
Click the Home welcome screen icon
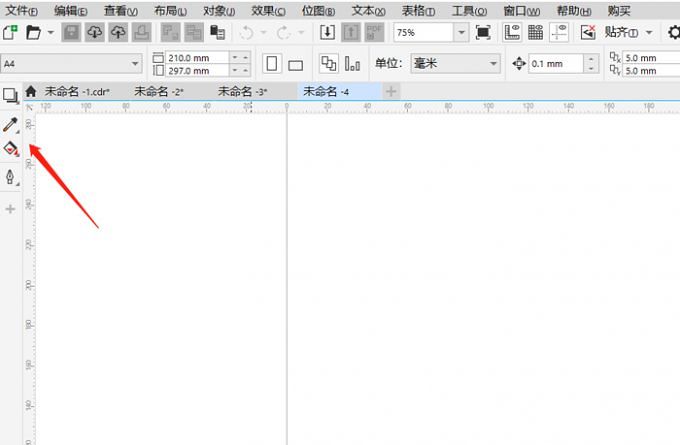coord(31,91)
